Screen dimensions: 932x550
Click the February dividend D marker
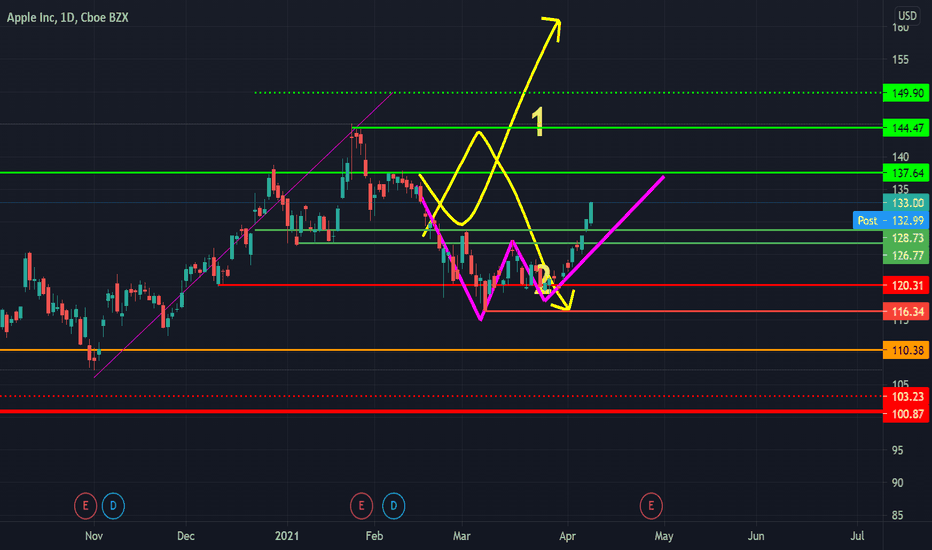tap(393, 506)
